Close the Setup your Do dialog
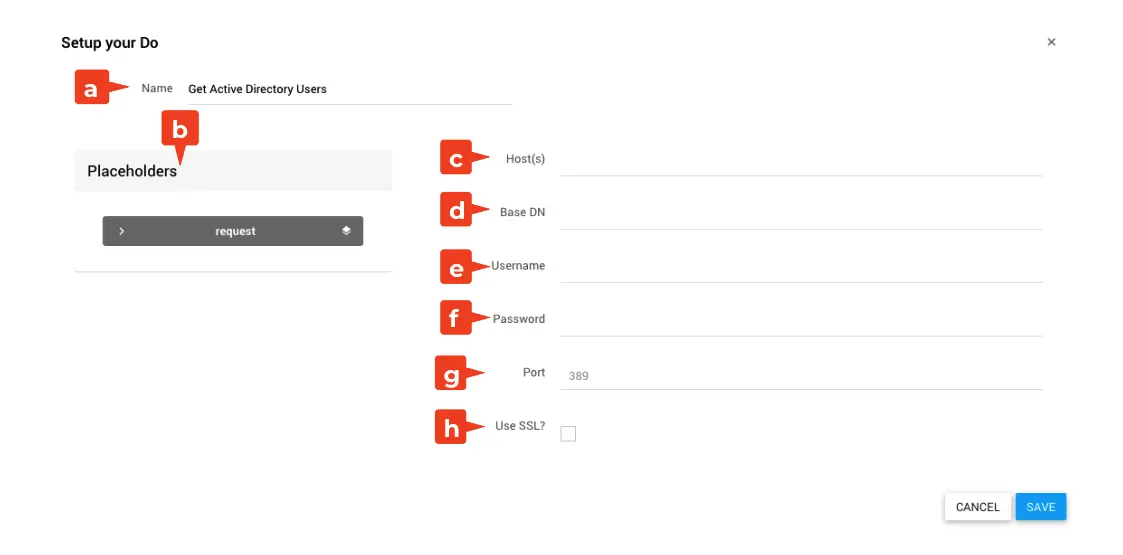 (1051, 42)
